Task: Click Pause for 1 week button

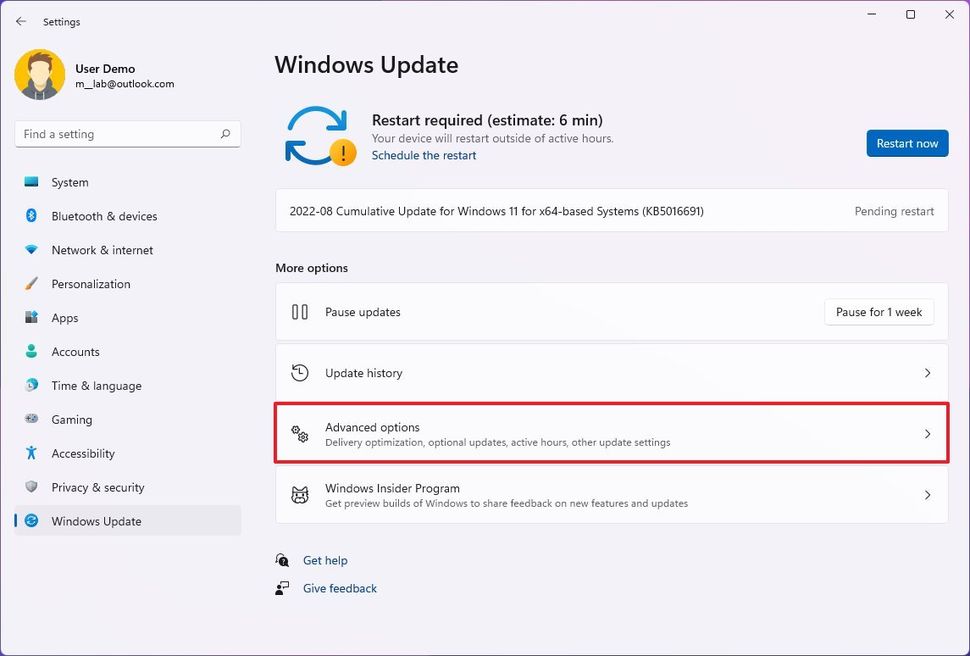Action: click(x=879, y=312)
